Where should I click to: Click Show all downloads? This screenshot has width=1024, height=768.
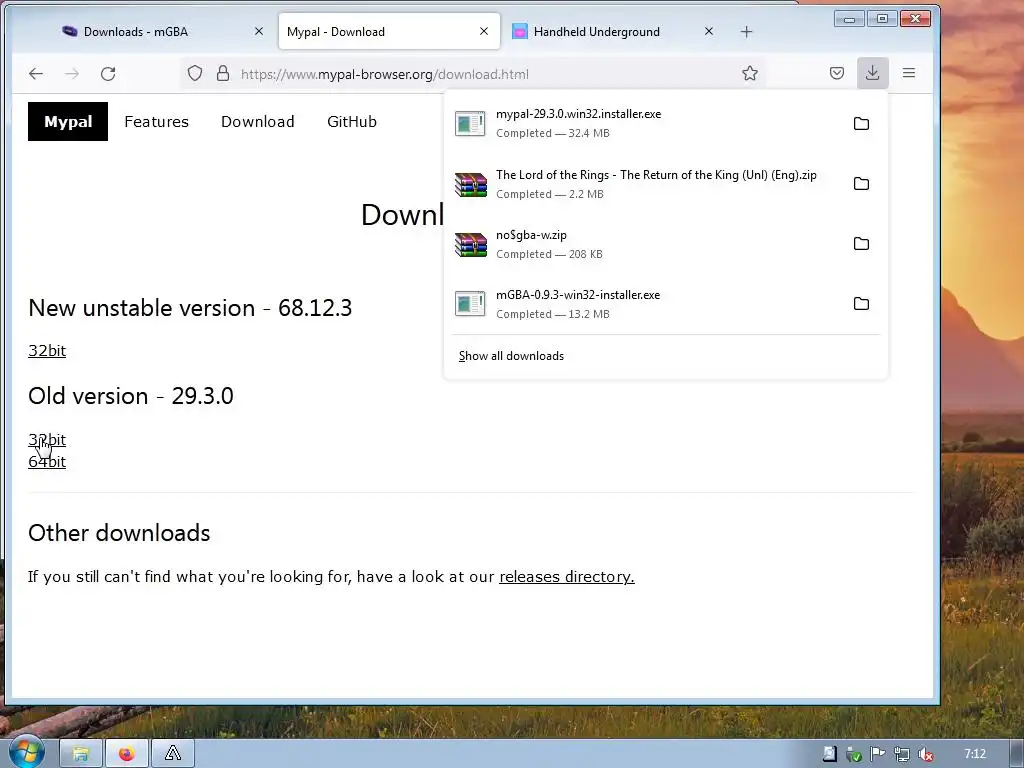511,356
